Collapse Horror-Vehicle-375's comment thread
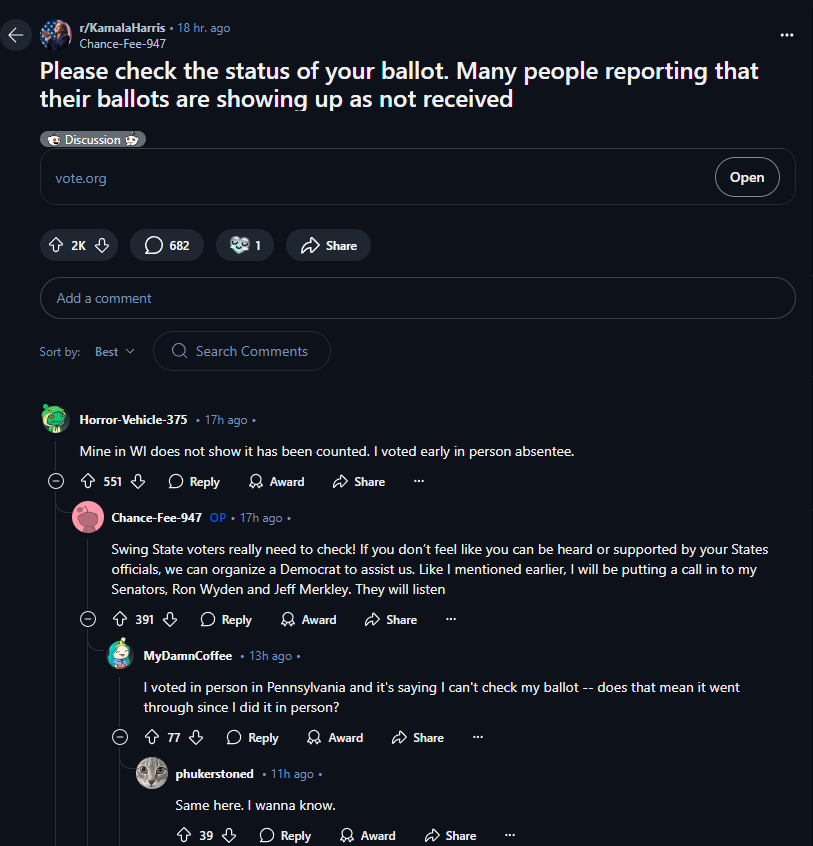The image size is (813, 846). tap(56, 481)
